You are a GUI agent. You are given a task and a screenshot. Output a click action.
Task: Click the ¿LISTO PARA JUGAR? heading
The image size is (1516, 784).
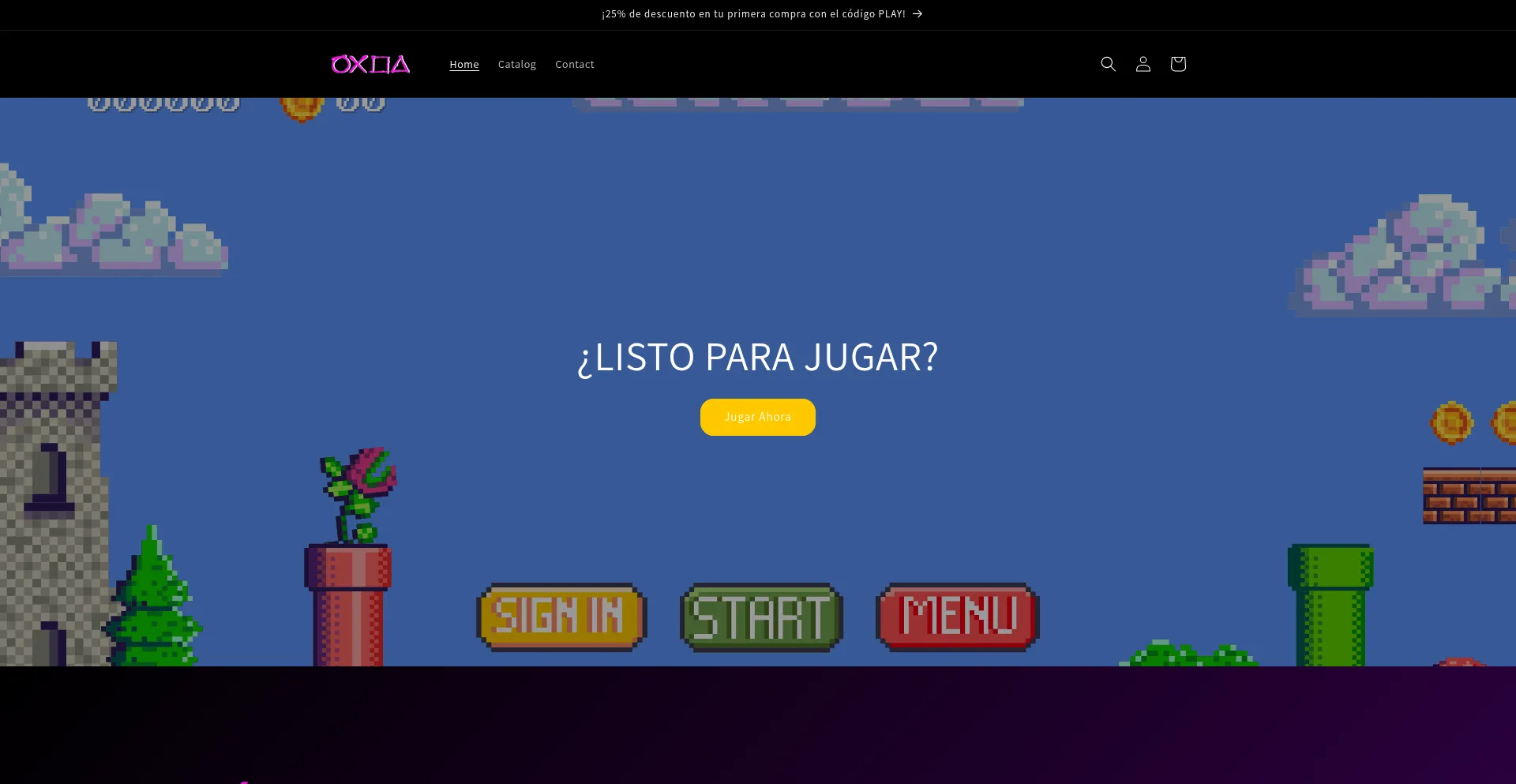[x=757, y=358]
